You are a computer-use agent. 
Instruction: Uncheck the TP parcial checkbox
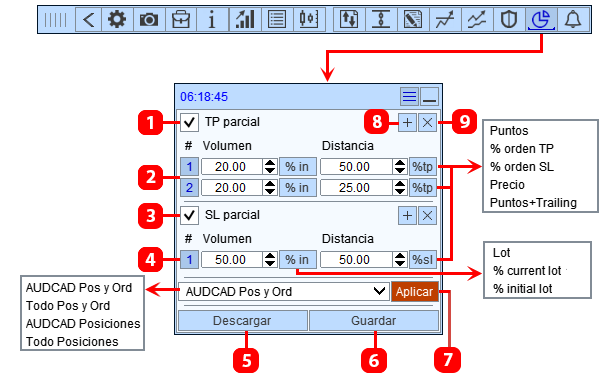[189, 122]
